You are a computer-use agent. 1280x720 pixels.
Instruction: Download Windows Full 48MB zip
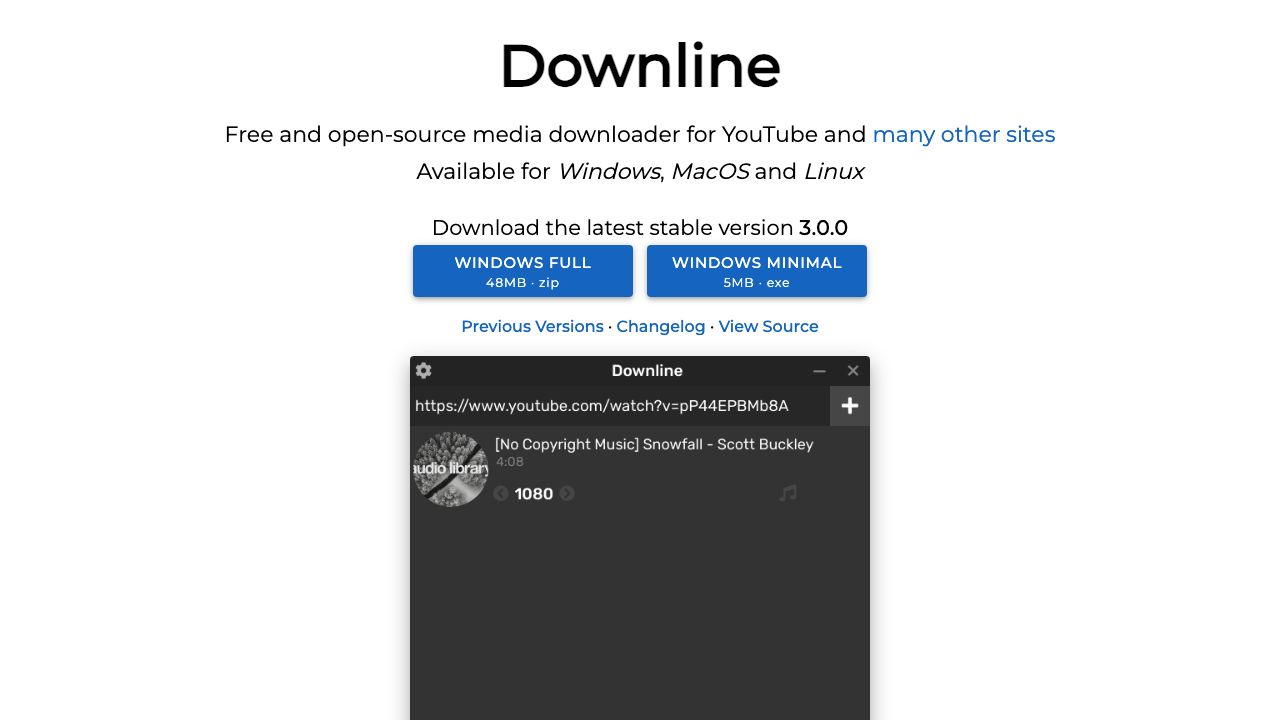pos(523,271)
